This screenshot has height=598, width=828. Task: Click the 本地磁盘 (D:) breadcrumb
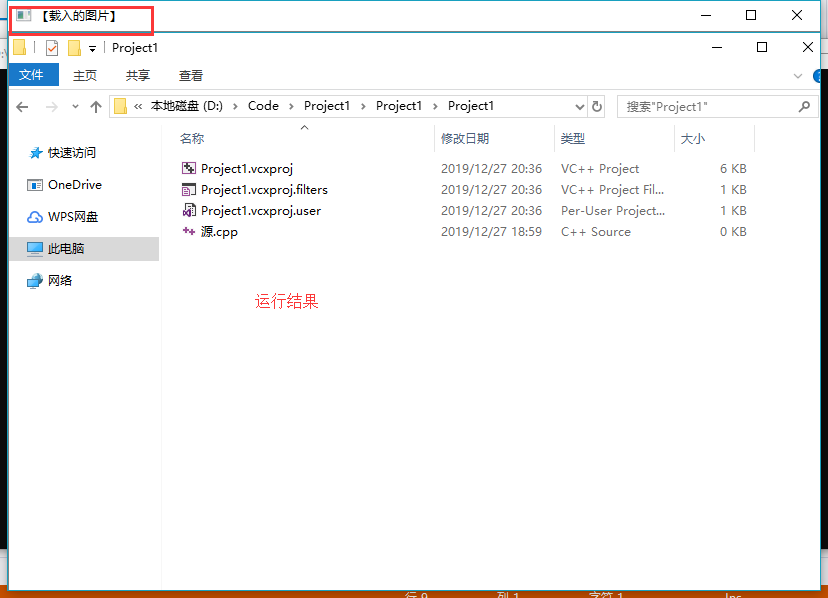click(187, 106)
